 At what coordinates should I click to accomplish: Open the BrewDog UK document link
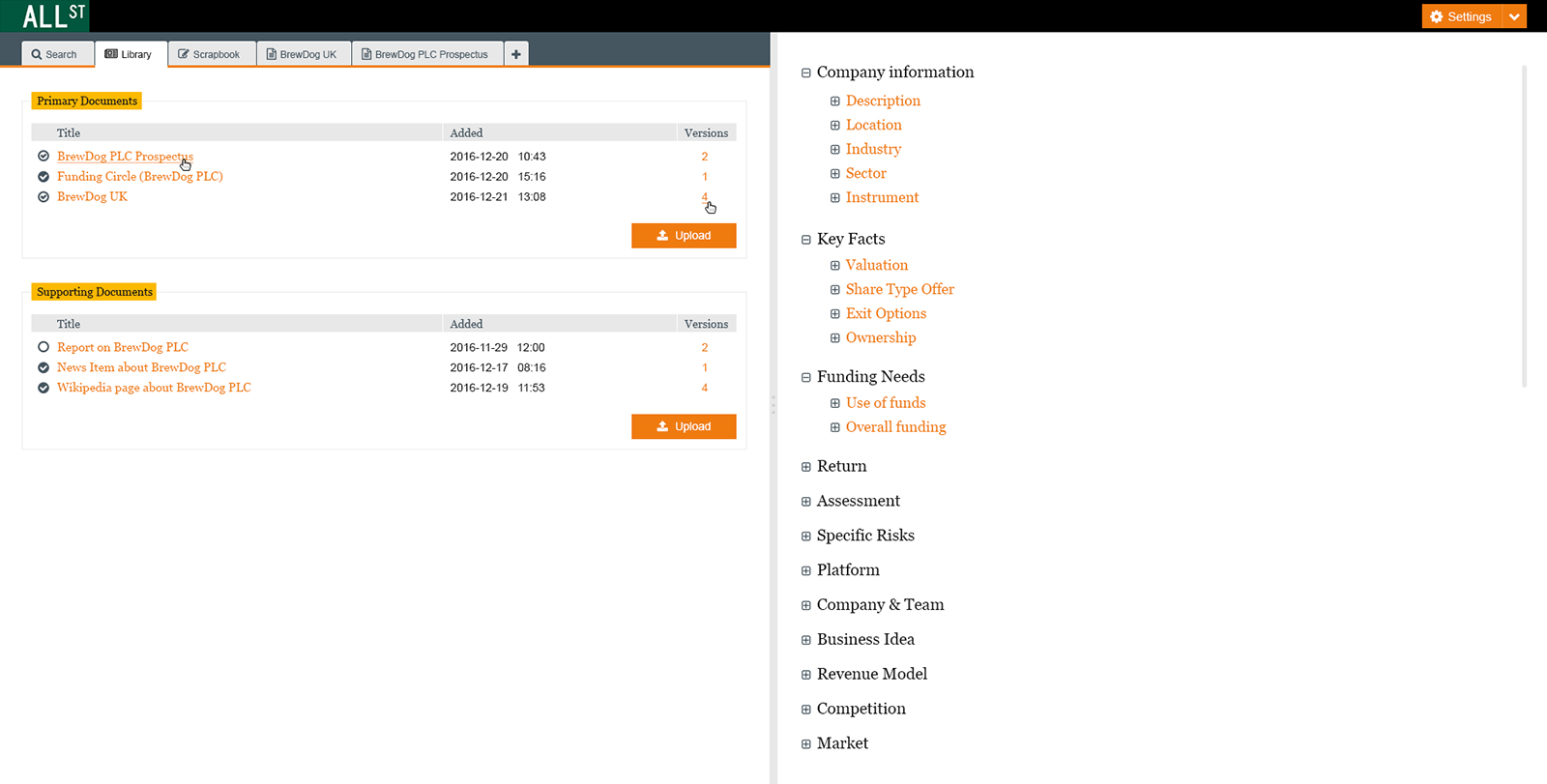coord(92,196)
